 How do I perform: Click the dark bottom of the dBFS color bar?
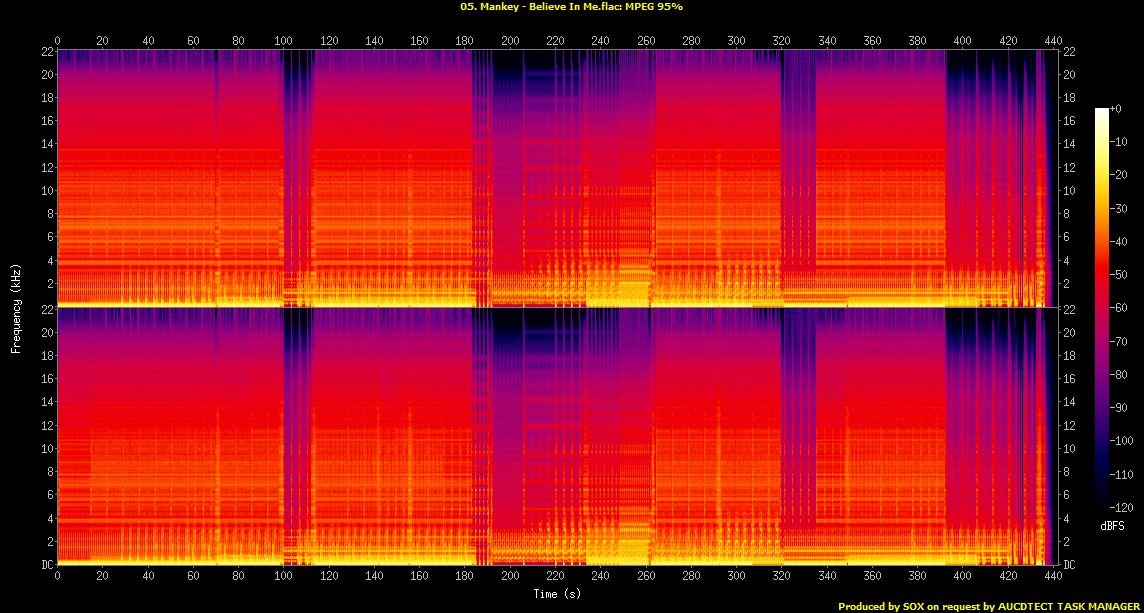pyautogui.click(x=1101, y=503)
